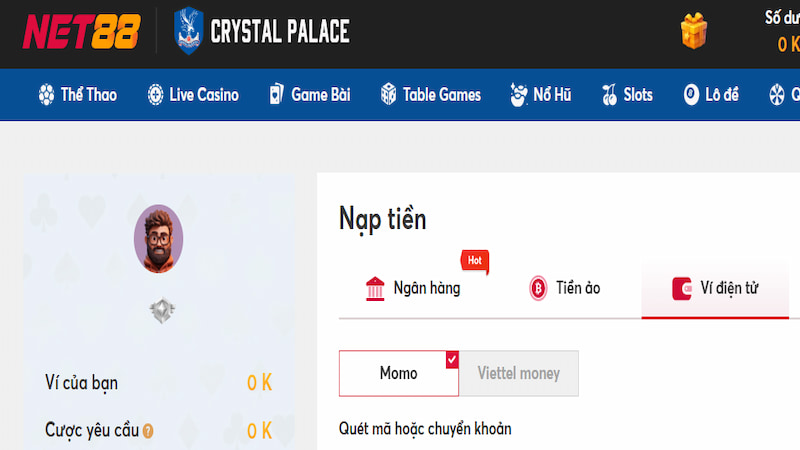Screen dimensions: 800x450
Task: Click the playing cards Game Bài icon
Action: 276,95
